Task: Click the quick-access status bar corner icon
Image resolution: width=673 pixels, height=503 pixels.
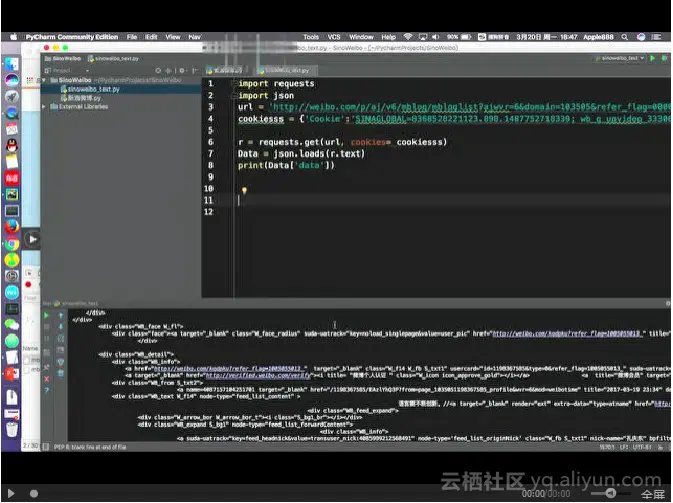Action: 45,447
